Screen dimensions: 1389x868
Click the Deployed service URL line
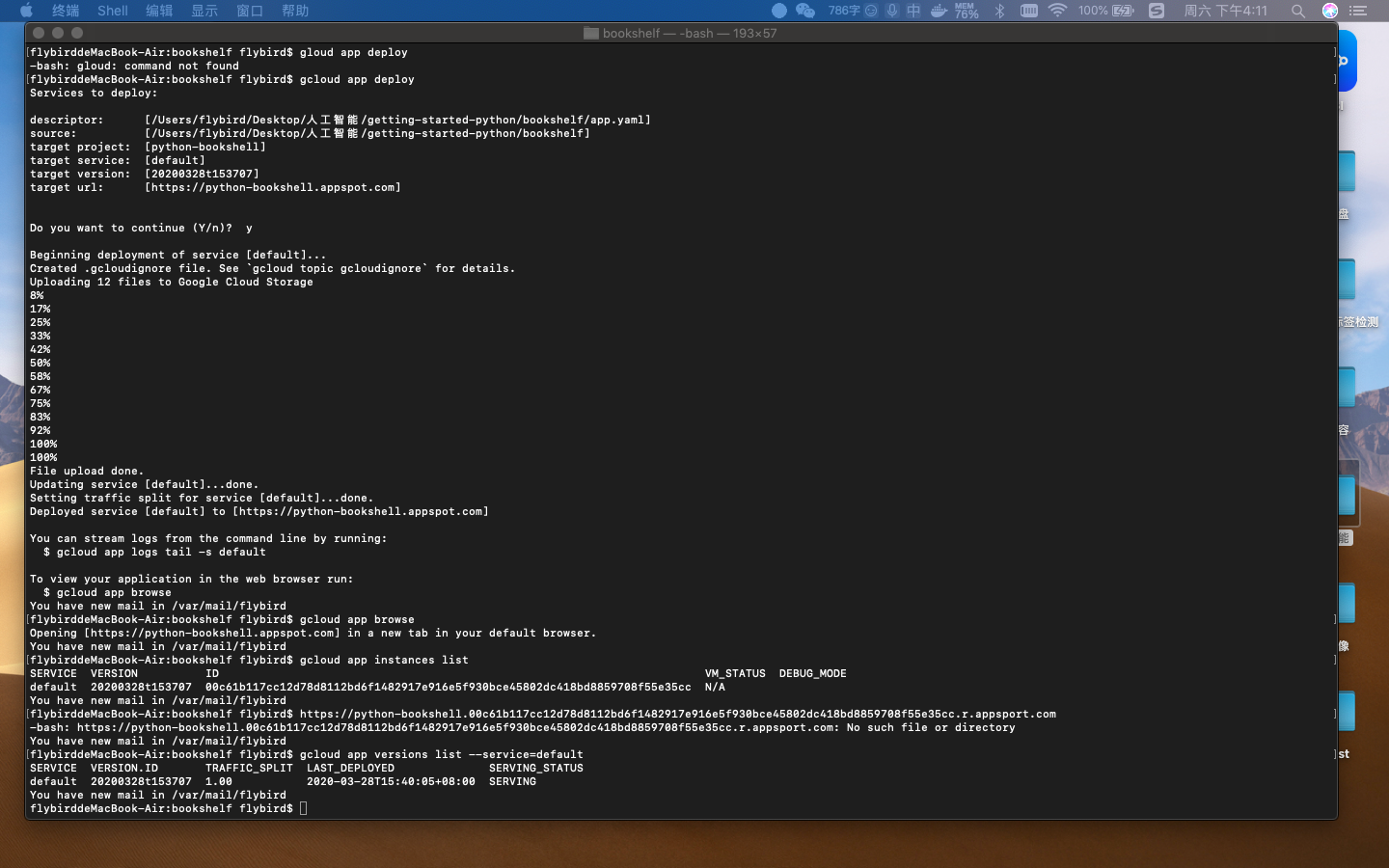259,511
